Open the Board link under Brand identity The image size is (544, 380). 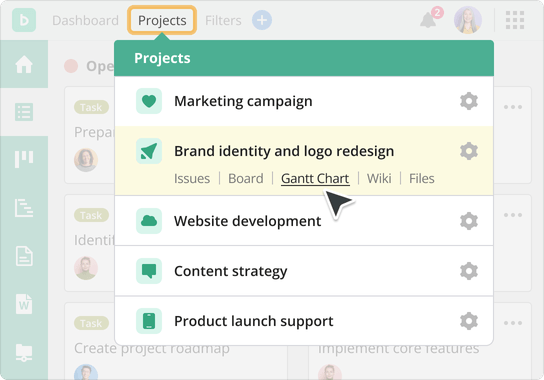(x=246, y=178)
